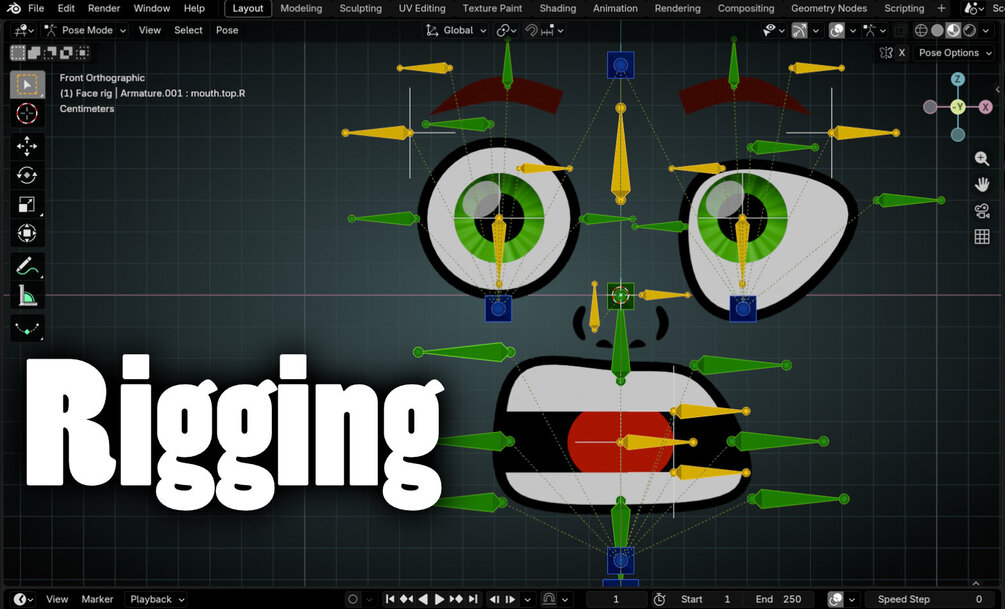Jump to the last frame
The width and height of the screenshot is (1005, 609).
(x=473, y=599)
